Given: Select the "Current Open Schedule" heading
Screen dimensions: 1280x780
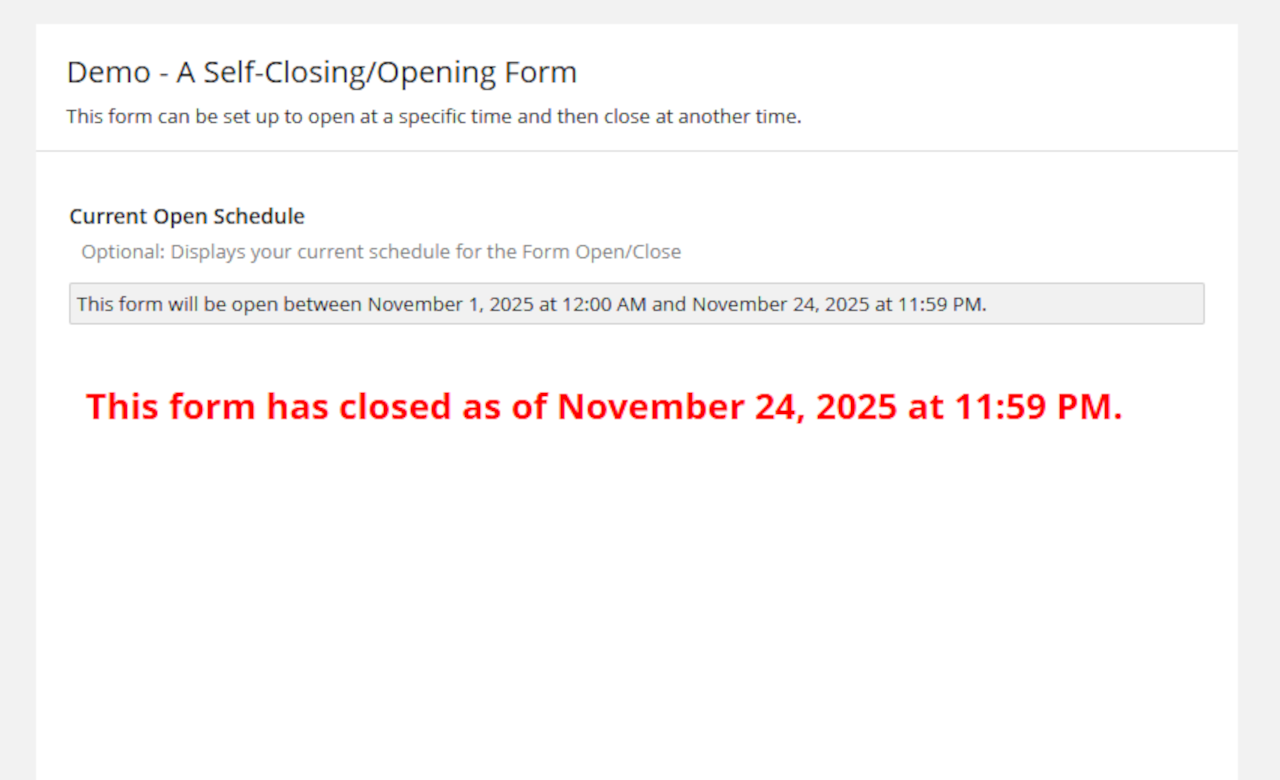Looking at the screenshot, I should [x=187, y=216].
